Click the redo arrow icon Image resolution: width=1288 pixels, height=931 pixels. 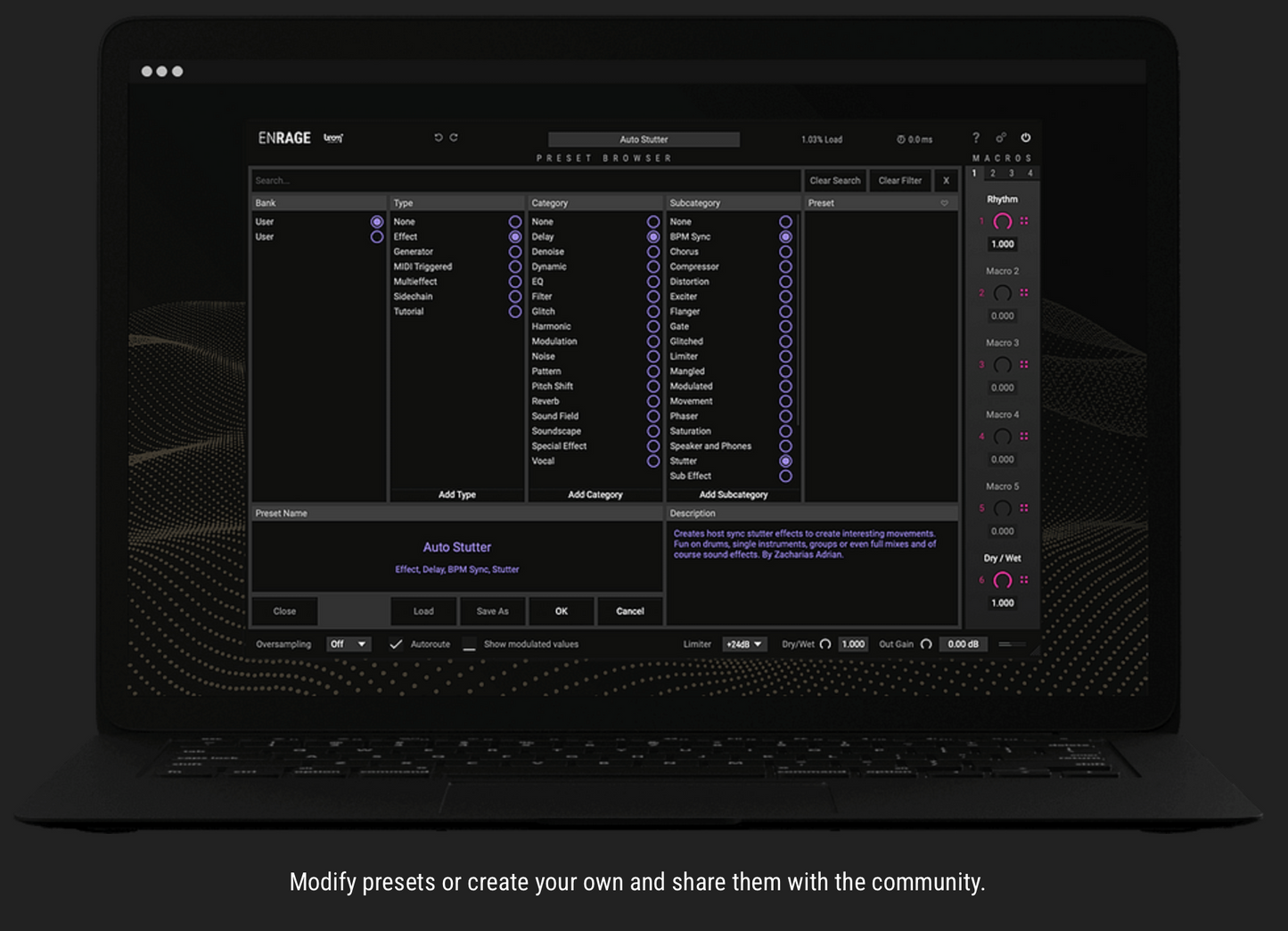(454, 138)
